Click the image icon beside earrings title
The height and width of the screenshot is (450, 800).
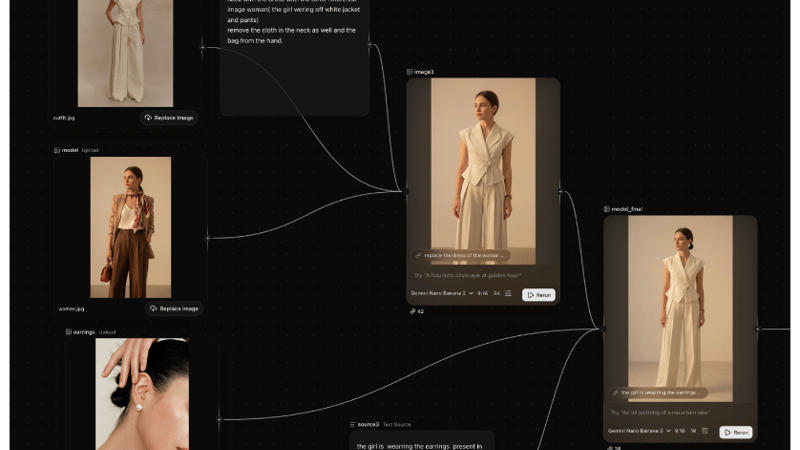pos(68,332)
